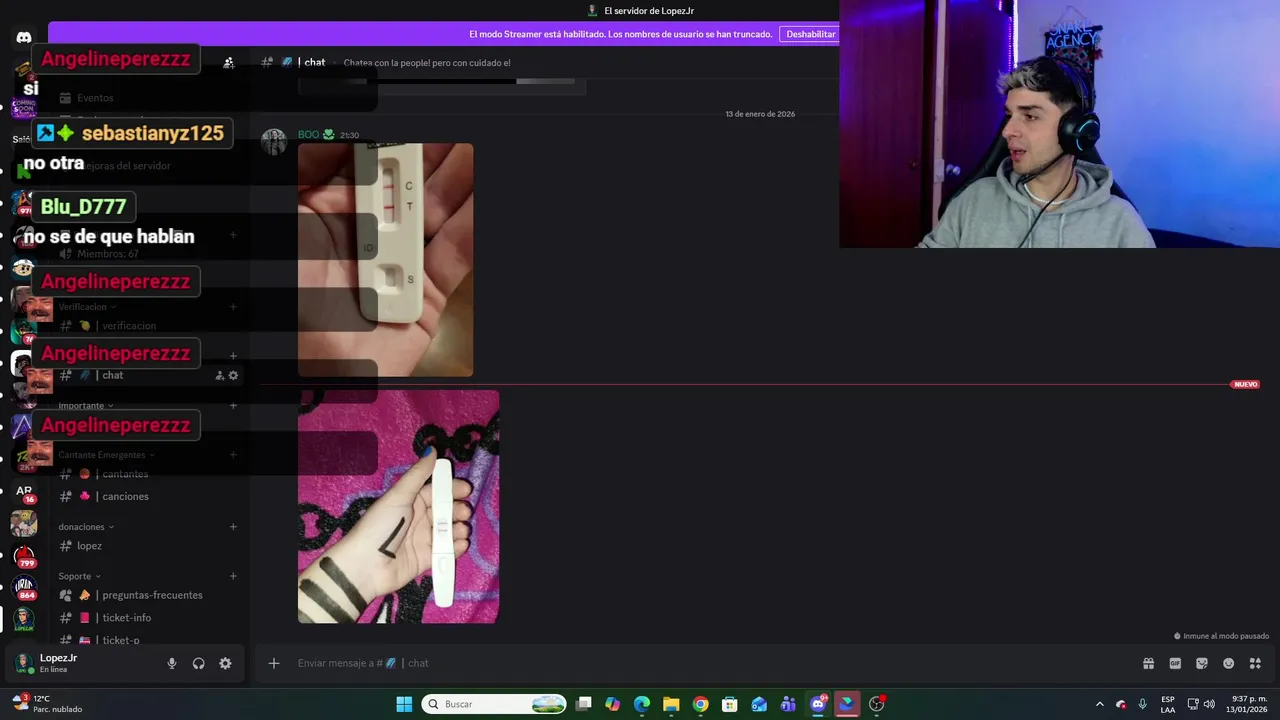This screenshot has width=1280, height=720.
Task: Open BOO user profile from message name
Action: (308, 135)
